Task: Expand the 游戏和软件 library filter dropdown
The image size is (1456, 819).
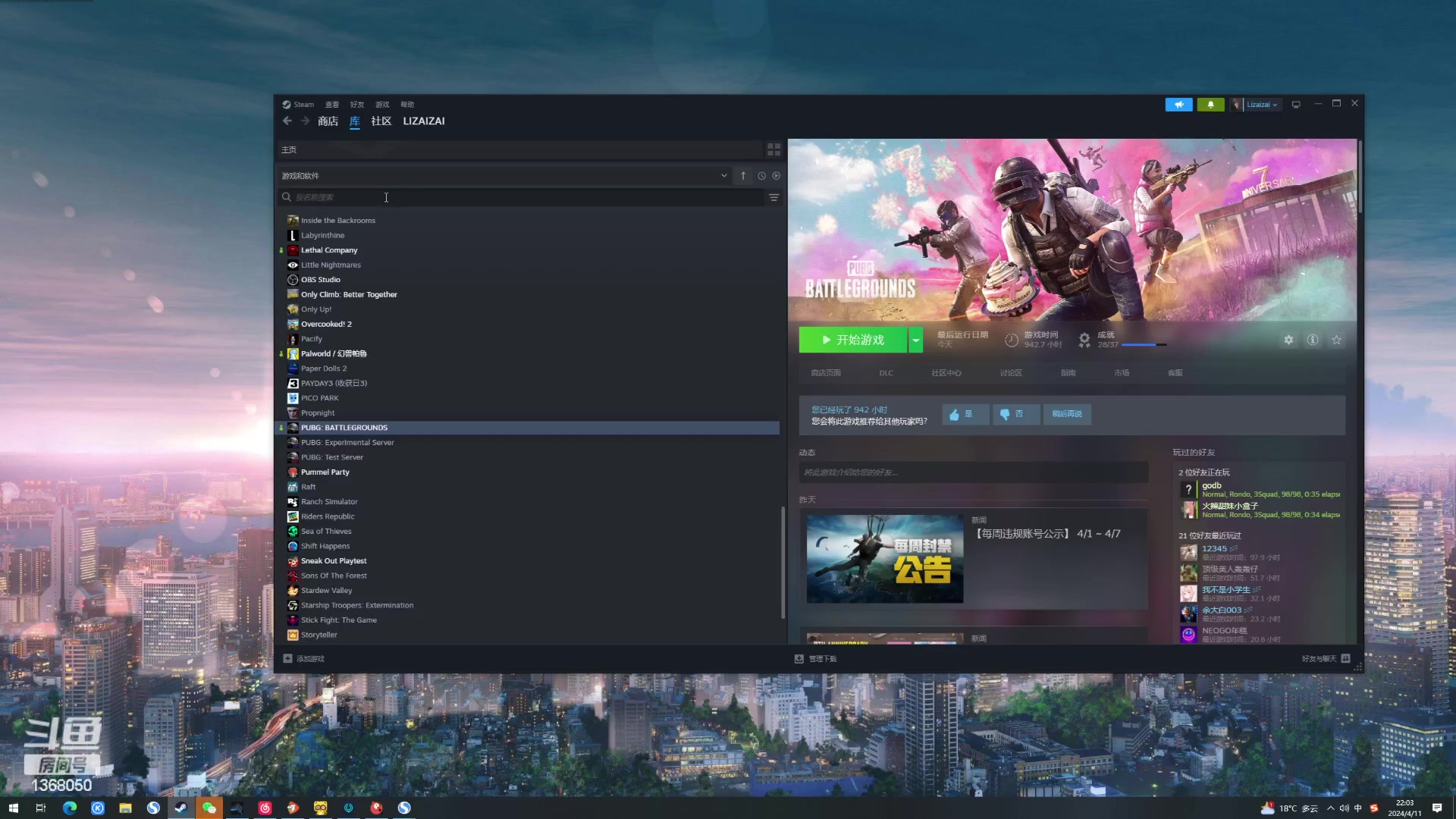Action: [503, 176]
